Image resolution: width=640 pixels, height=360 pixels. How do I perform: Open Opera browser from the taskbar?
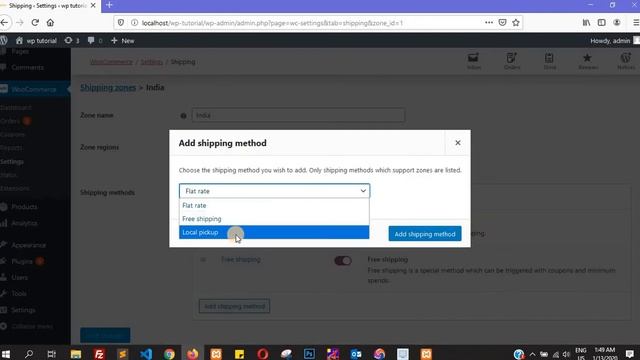(263, 354)
